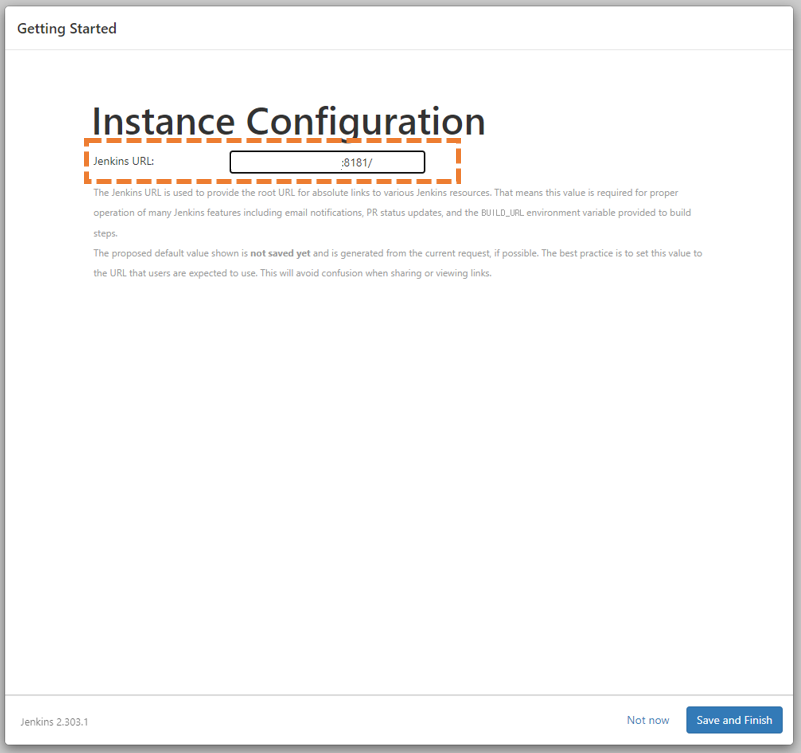Click the Jenkins URL input field
The width and height of the screenshot is (801, 753).
pyautogui.click(x=327, y=162)
